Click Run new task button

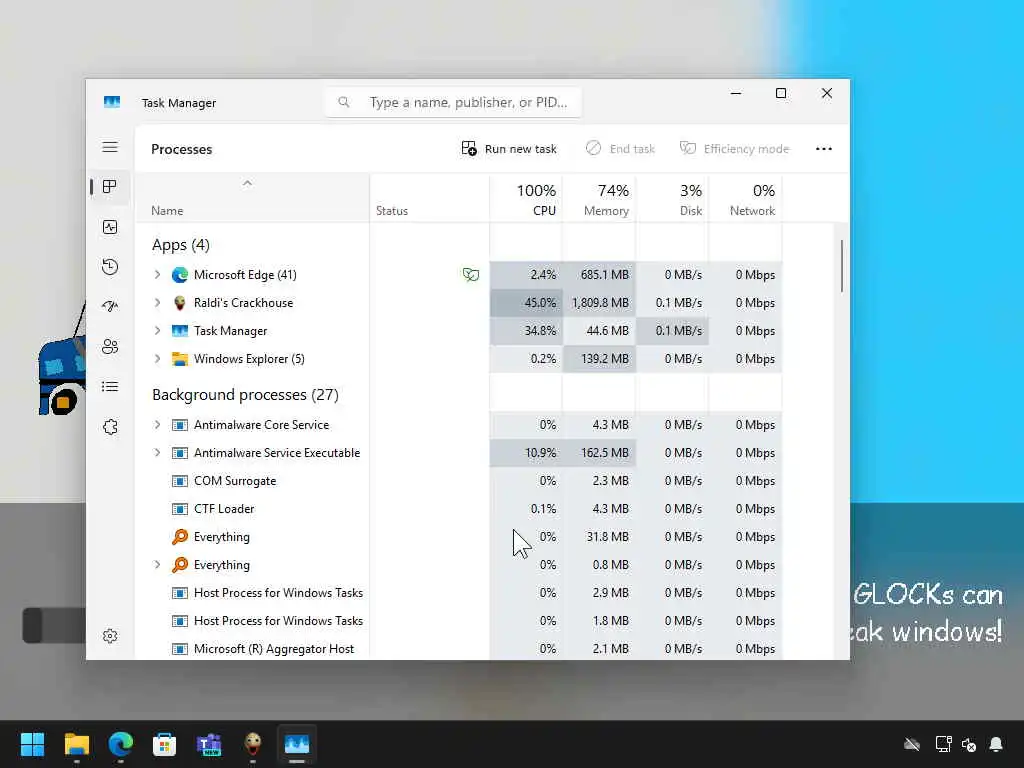(509, 149)
